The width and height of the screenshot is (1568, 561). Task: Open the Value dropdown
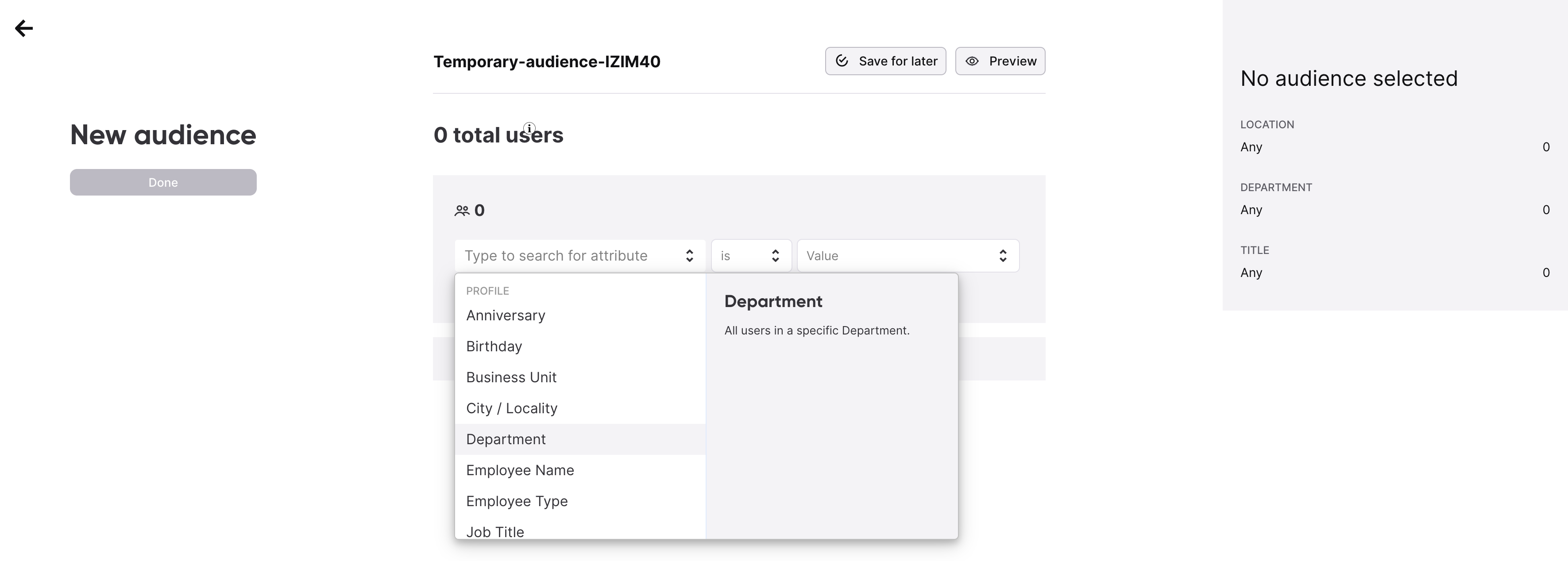pyautogui.click(x=908, y=256)
